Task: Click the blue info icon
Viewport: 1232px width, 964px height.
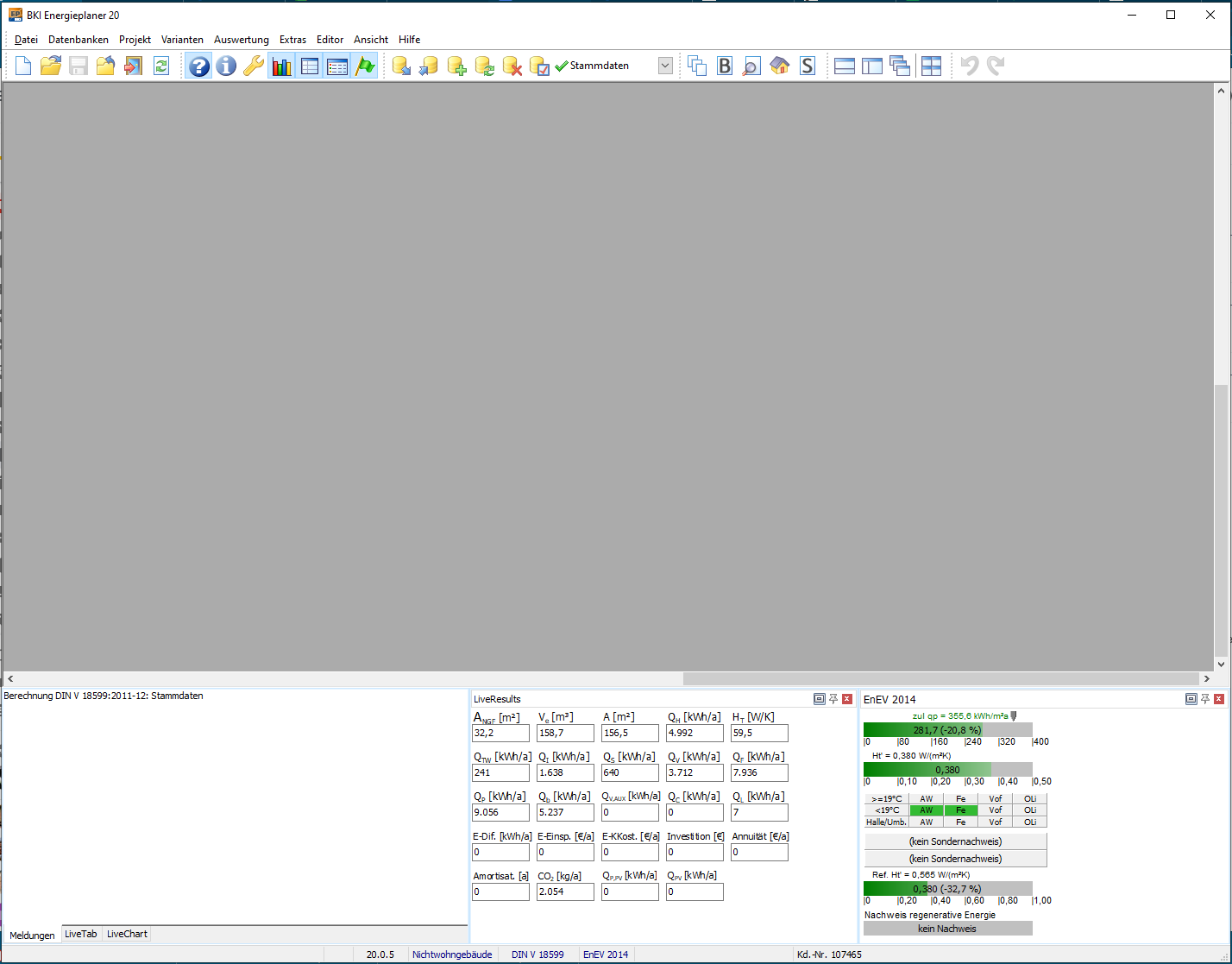Action: point(226,66)
